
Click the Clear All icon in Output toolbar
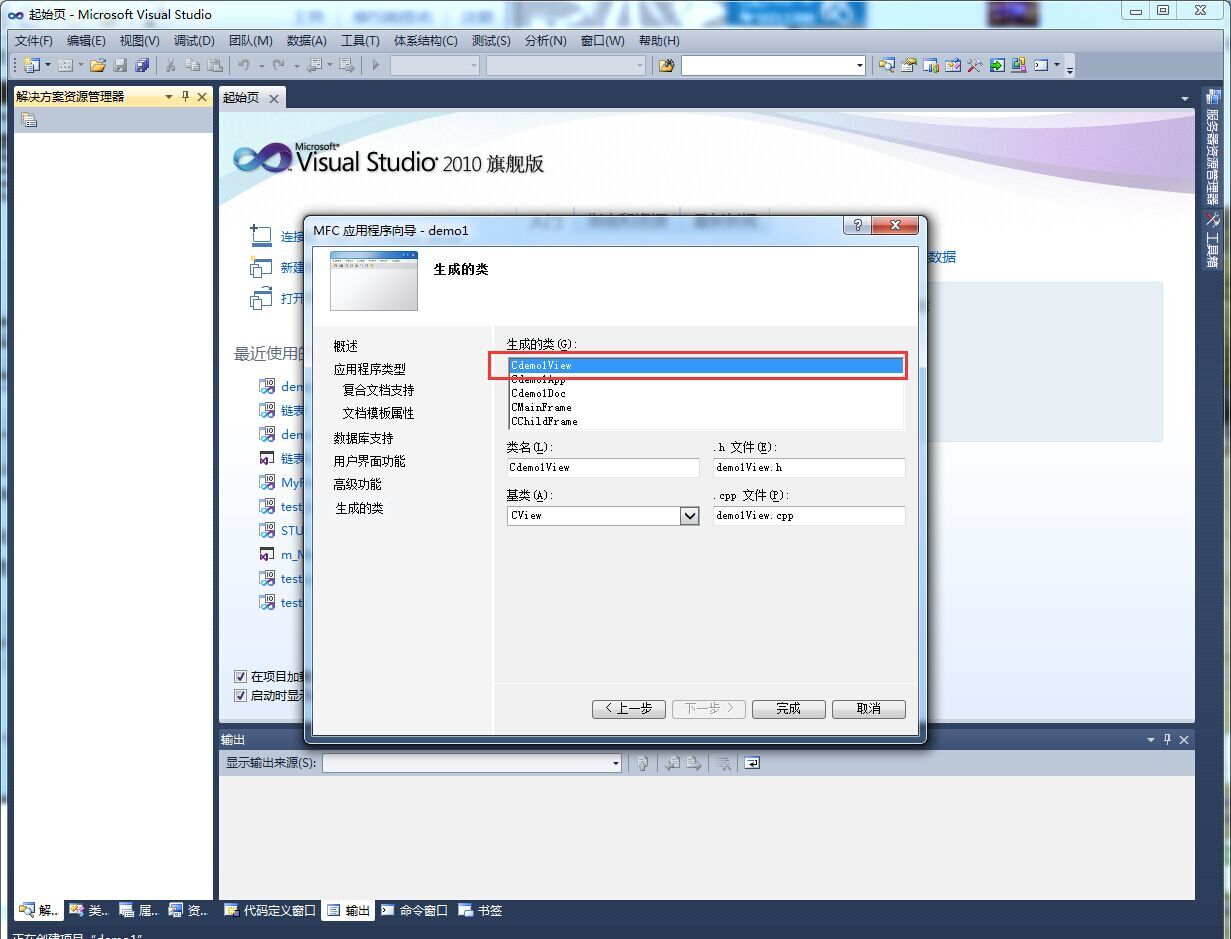click(x=723, y=763)
